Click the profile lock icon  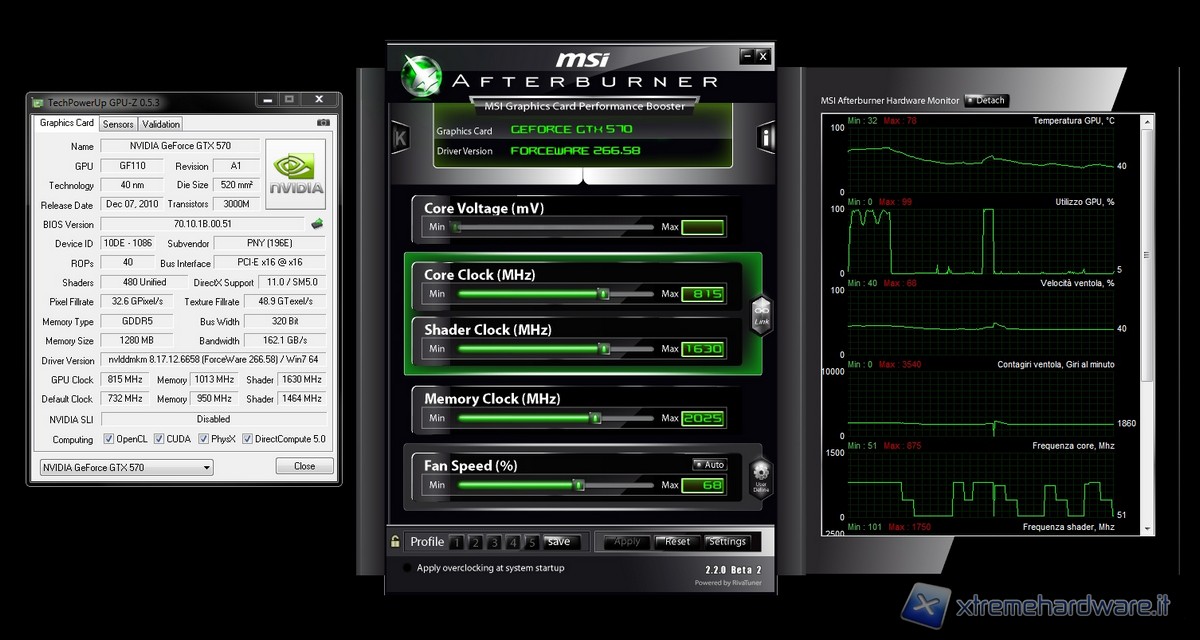(397, 541)
